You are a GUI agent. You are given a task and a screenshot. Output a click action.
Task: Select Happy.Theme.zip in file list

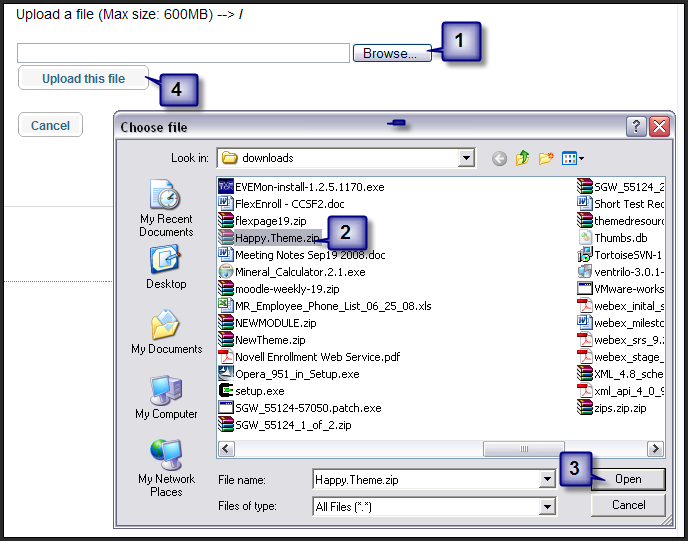coord(276,238)
